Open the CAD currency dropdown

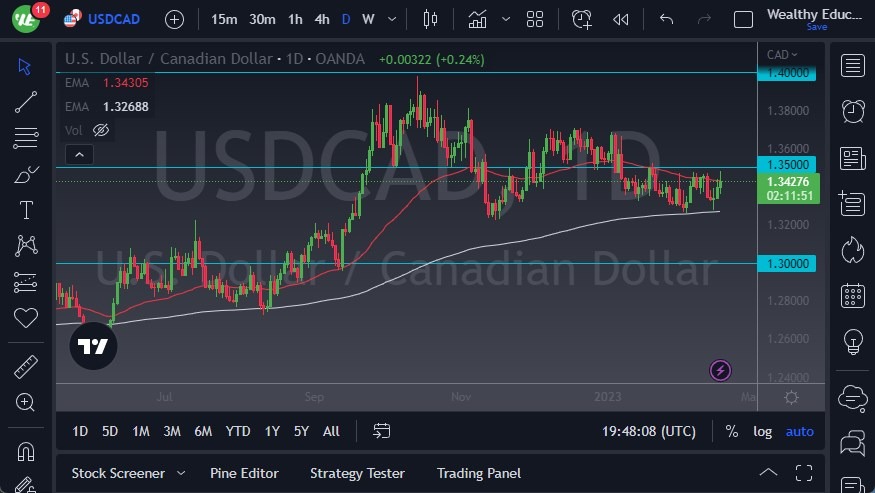[x=781, y=55]
